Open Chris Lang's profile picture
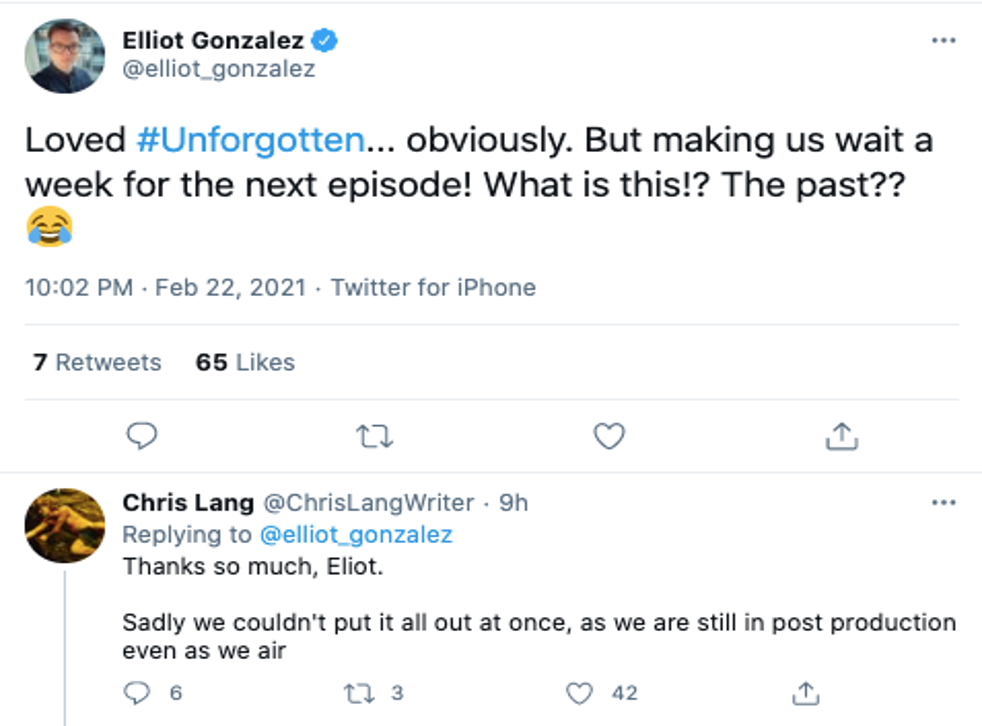The width and height of the screenshot is (982, 726). (x=65, y=527)
